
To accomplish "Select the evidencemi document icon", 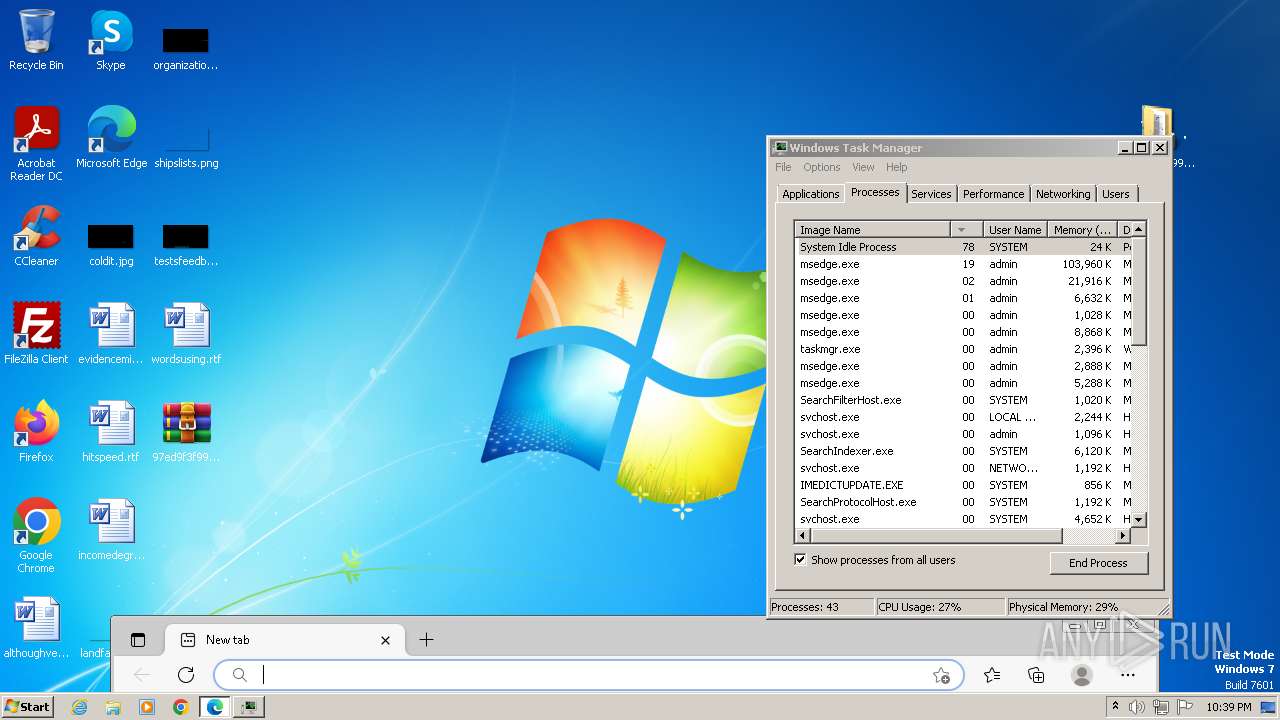I will (x=111, y=334).
